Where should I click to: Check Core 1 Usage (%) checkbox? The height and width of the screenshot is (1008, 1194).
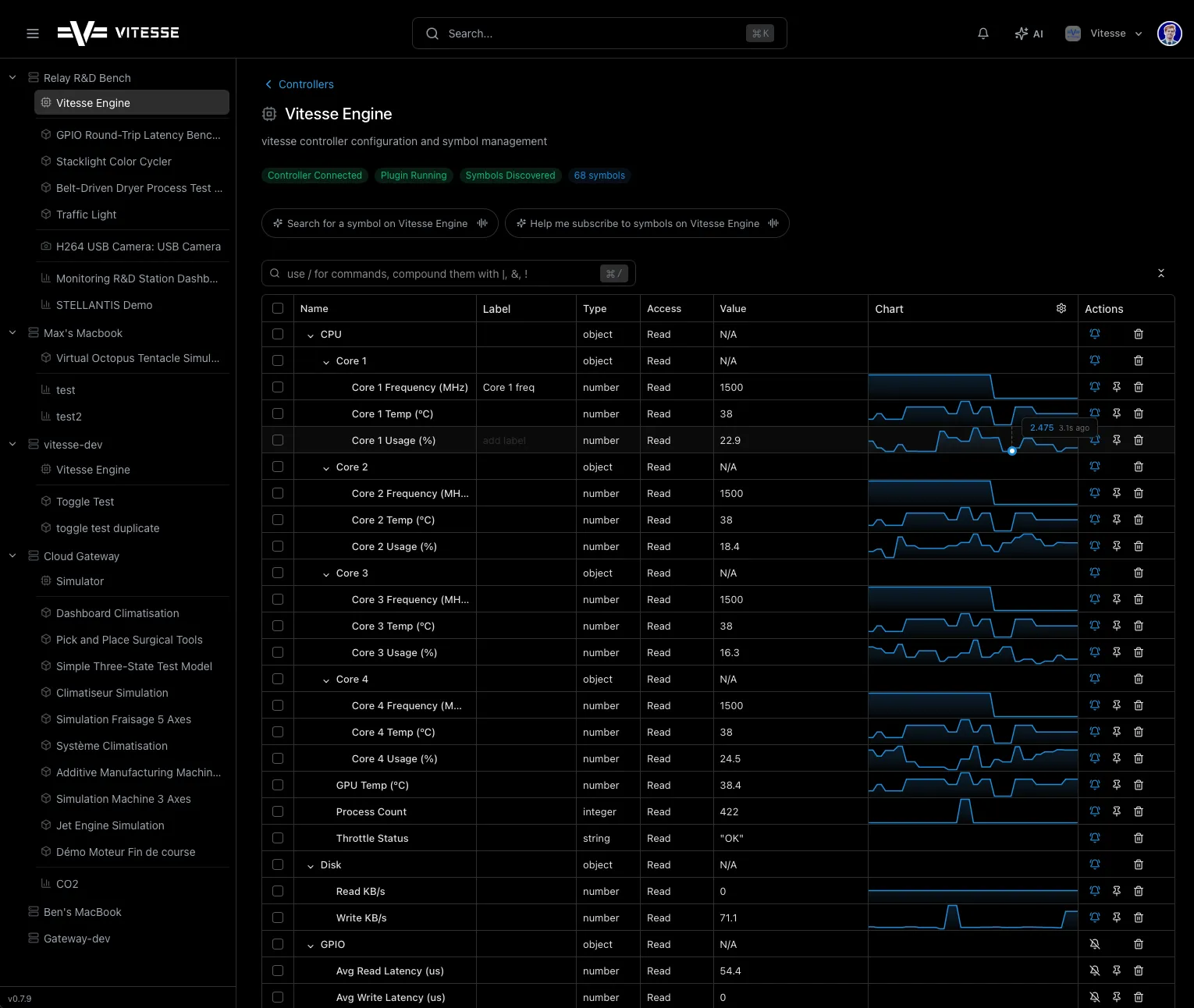click(278, 440)
